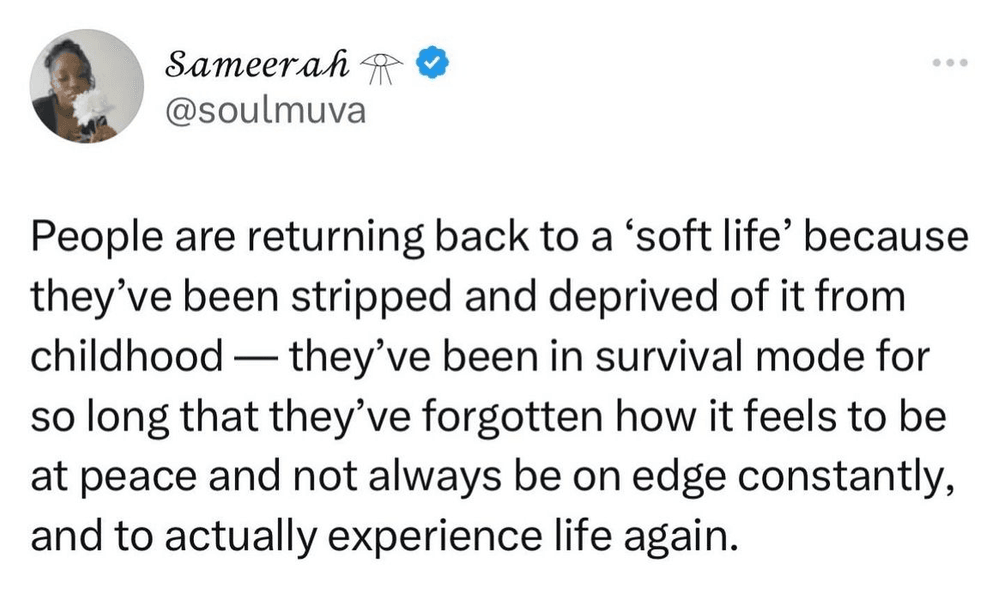Open the three-dot more options menu
This screenshot has width=1004, height=600.
[950, 63]
